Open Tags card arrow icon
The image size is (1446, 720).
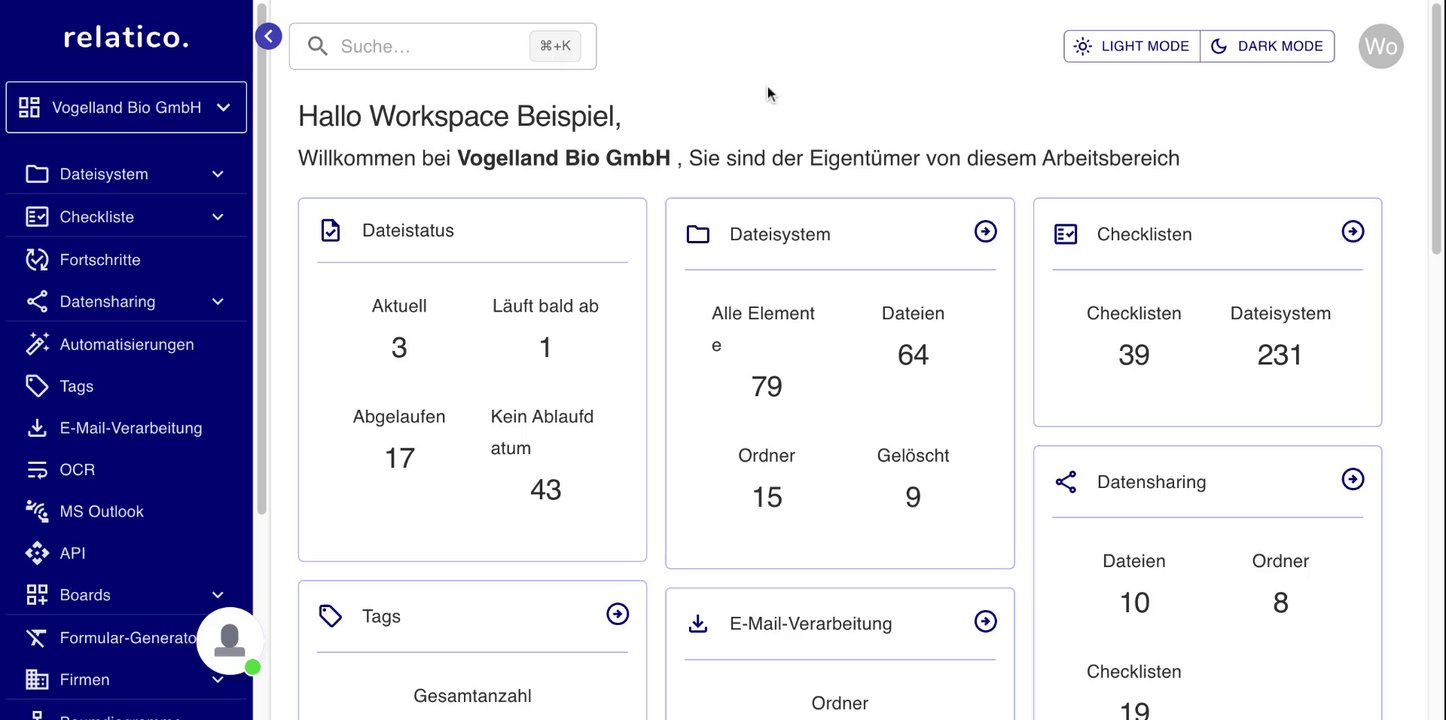point(618,614)
